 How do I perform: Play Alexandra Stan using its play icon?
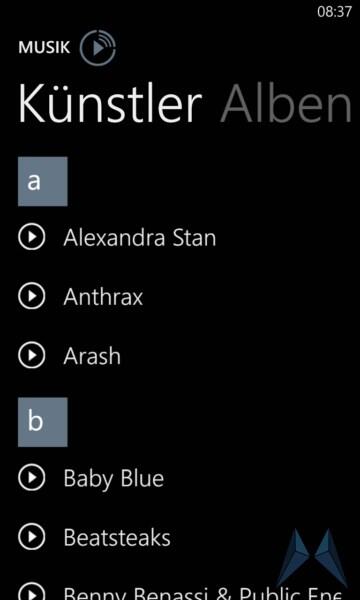[x=32, y=237]
